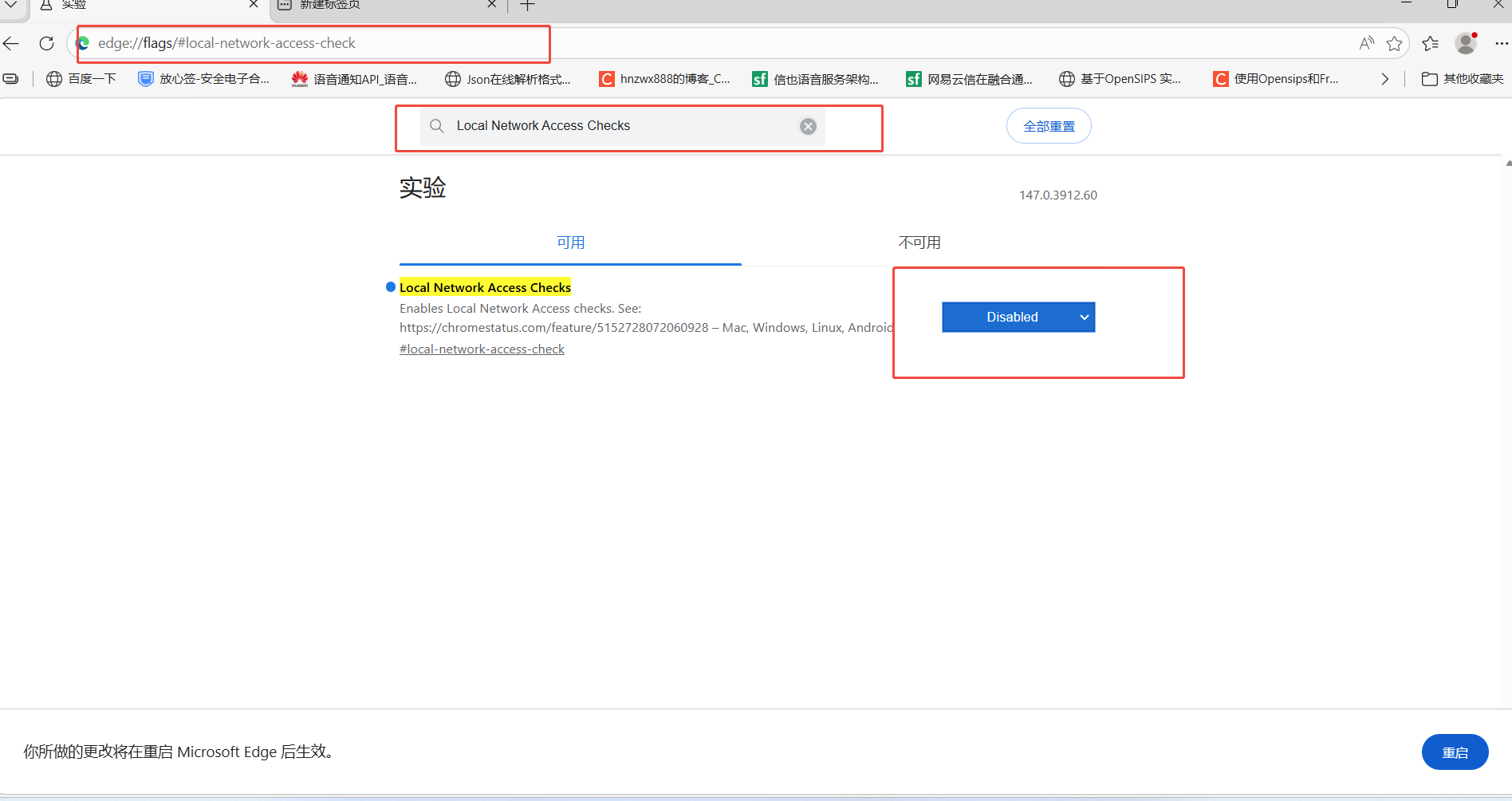Open the read aloud icon
Screen dimensions: 1512x801
click(1367, 43)
